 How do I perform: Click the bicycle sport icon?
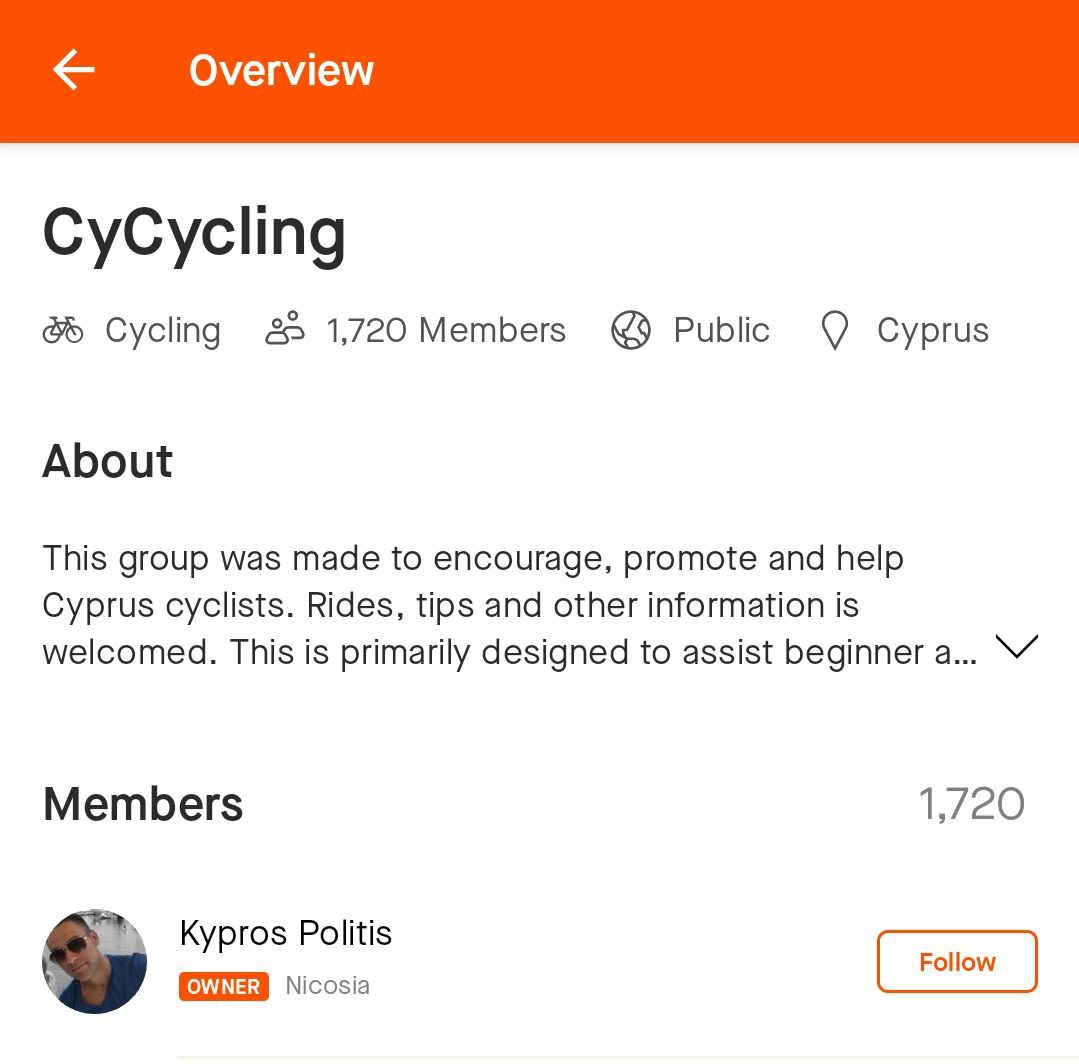63,330
